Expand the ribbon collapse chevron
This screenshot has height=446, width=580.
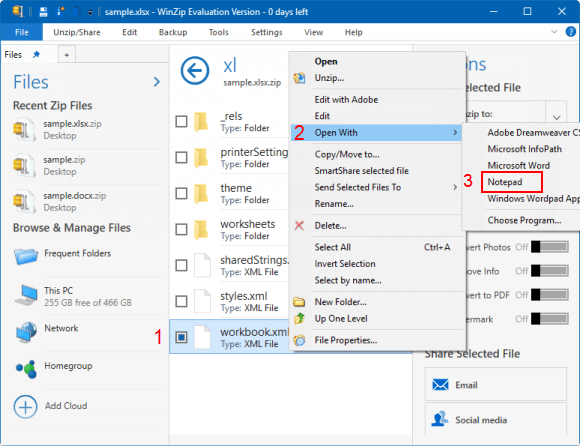pos(554,32)
